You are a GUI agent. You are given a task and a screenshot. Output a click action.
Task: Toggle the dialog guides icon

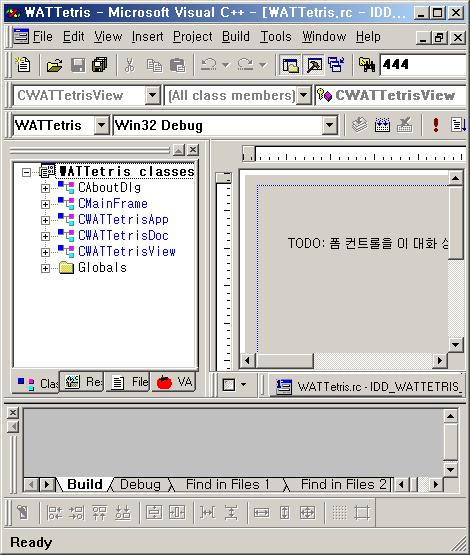362,512
